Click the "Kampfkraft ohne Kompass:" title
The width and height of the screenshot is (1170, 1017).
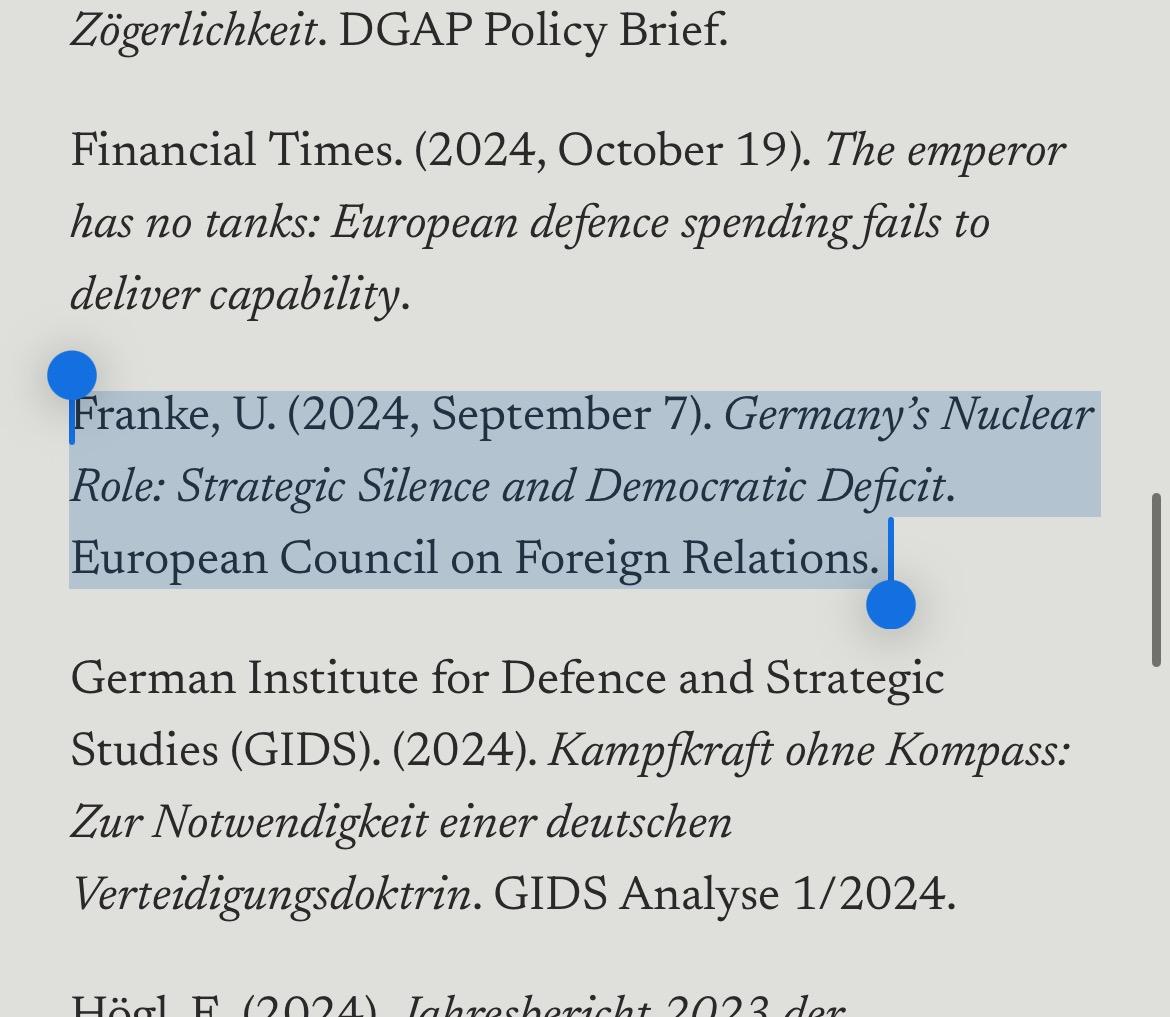(x=810, y=752)
